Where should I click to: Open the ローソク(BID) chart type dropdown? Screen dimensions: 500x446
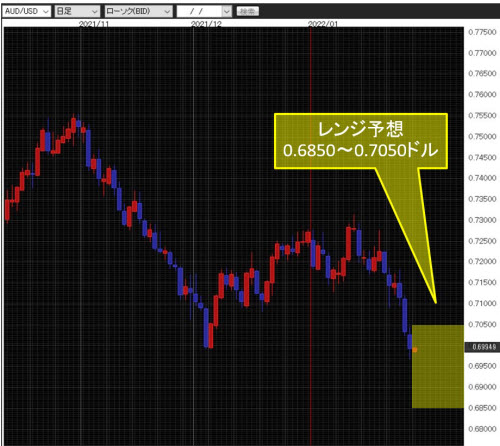point(138,11)
